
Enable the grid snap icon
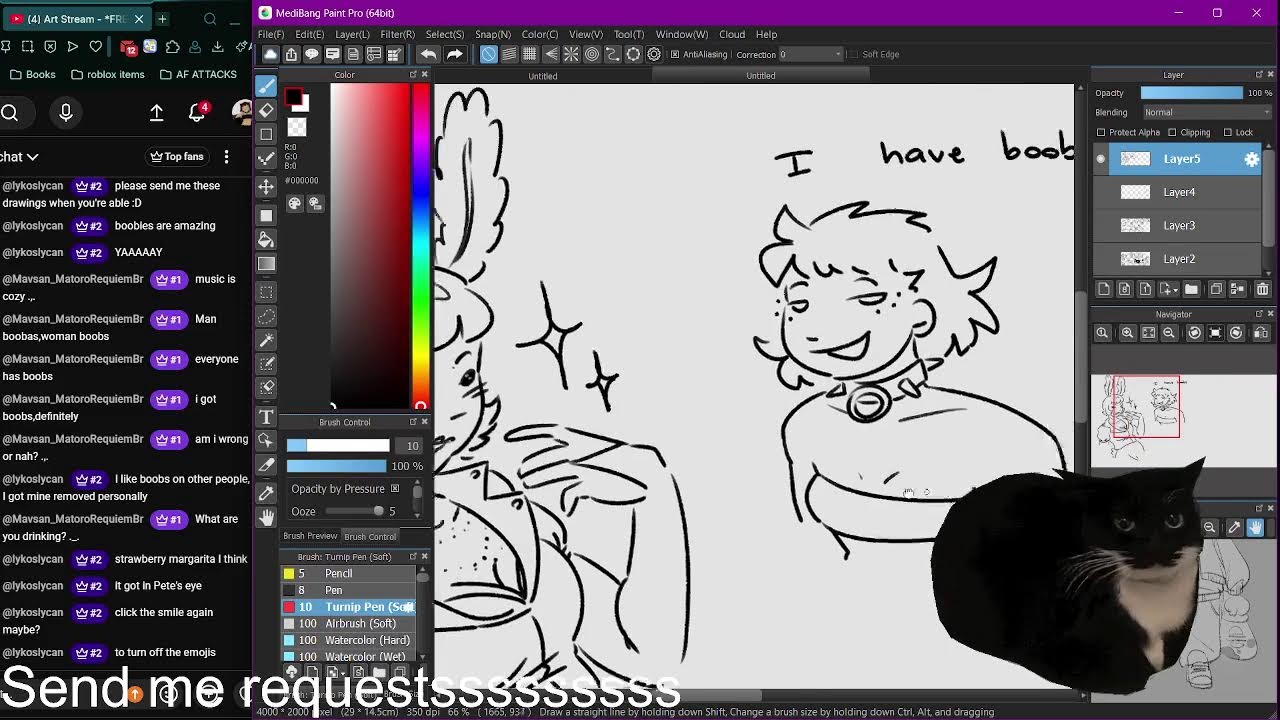(530, 54)
